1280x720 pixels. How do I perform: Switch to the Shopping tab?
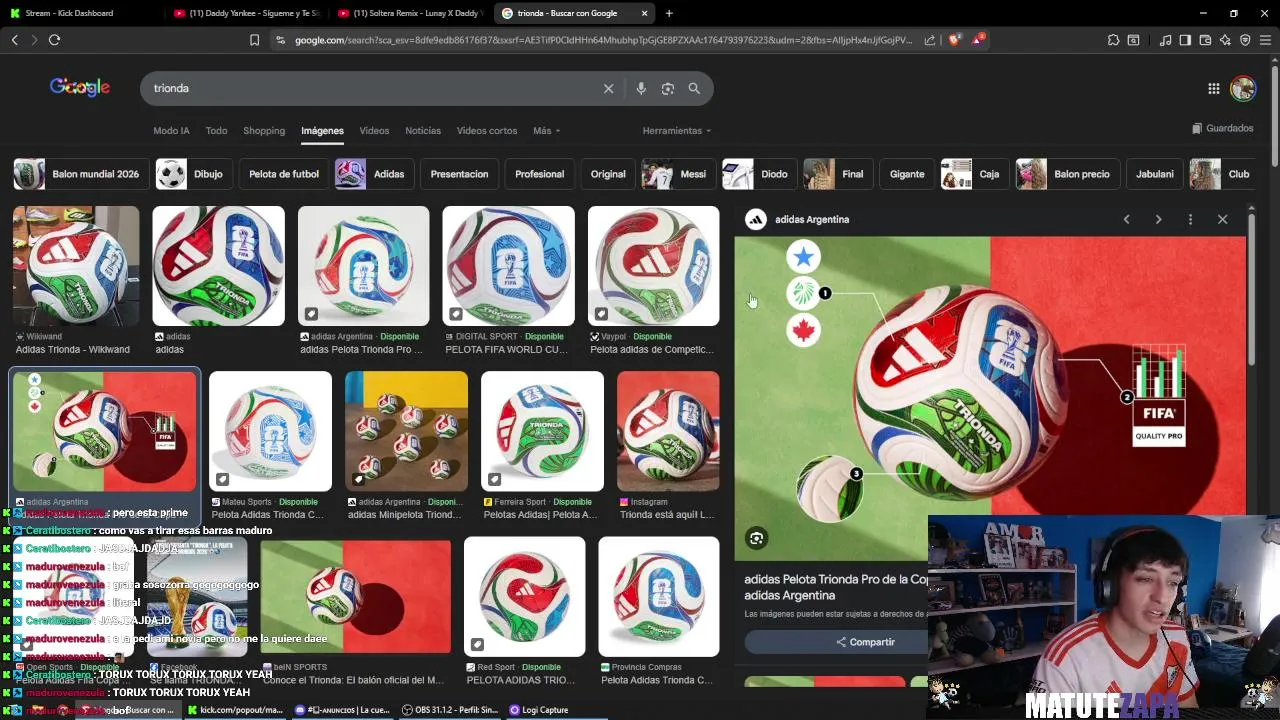264,131
